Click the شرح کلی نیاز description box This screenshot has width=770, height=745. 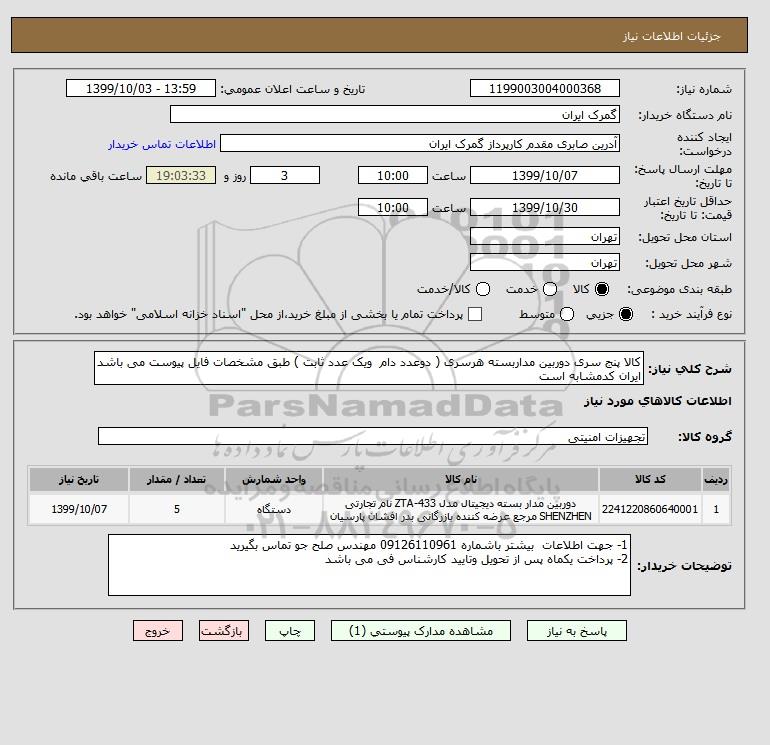369,368
